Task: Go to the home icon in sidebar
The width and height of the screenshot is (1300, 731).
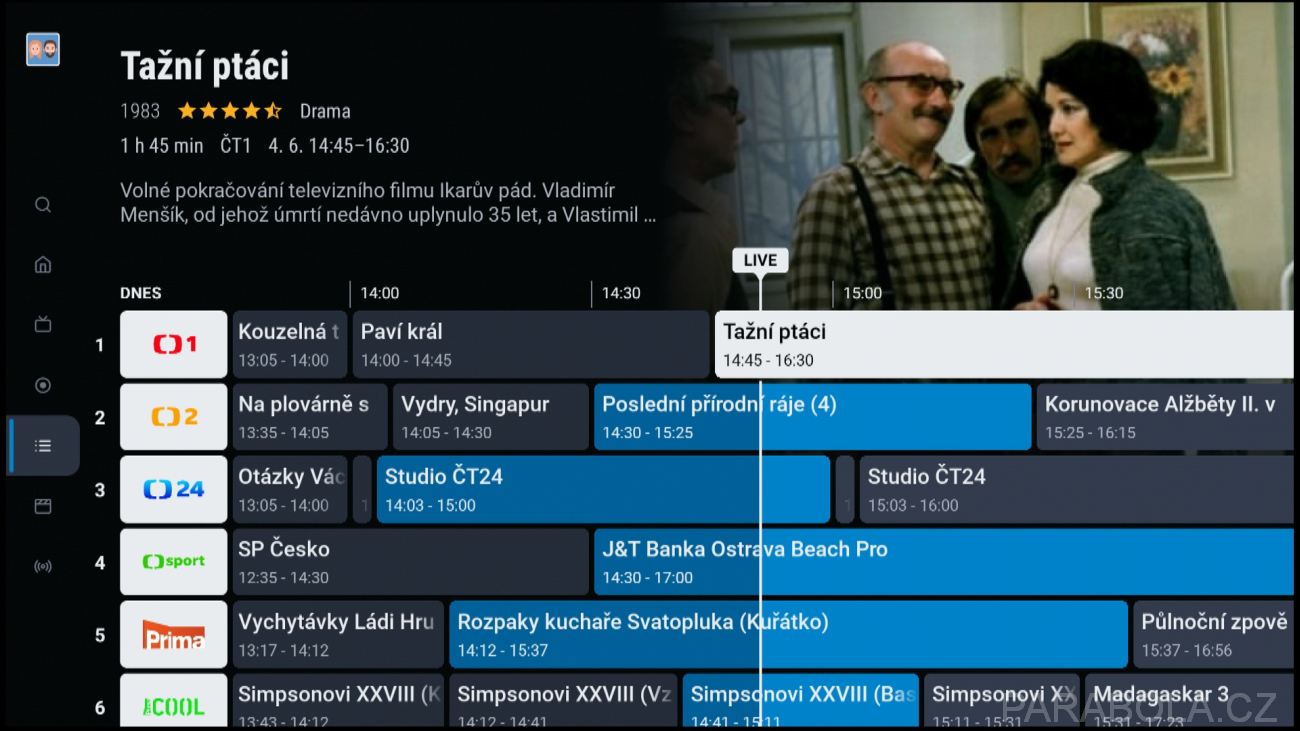Action: [x=43, y=265]
